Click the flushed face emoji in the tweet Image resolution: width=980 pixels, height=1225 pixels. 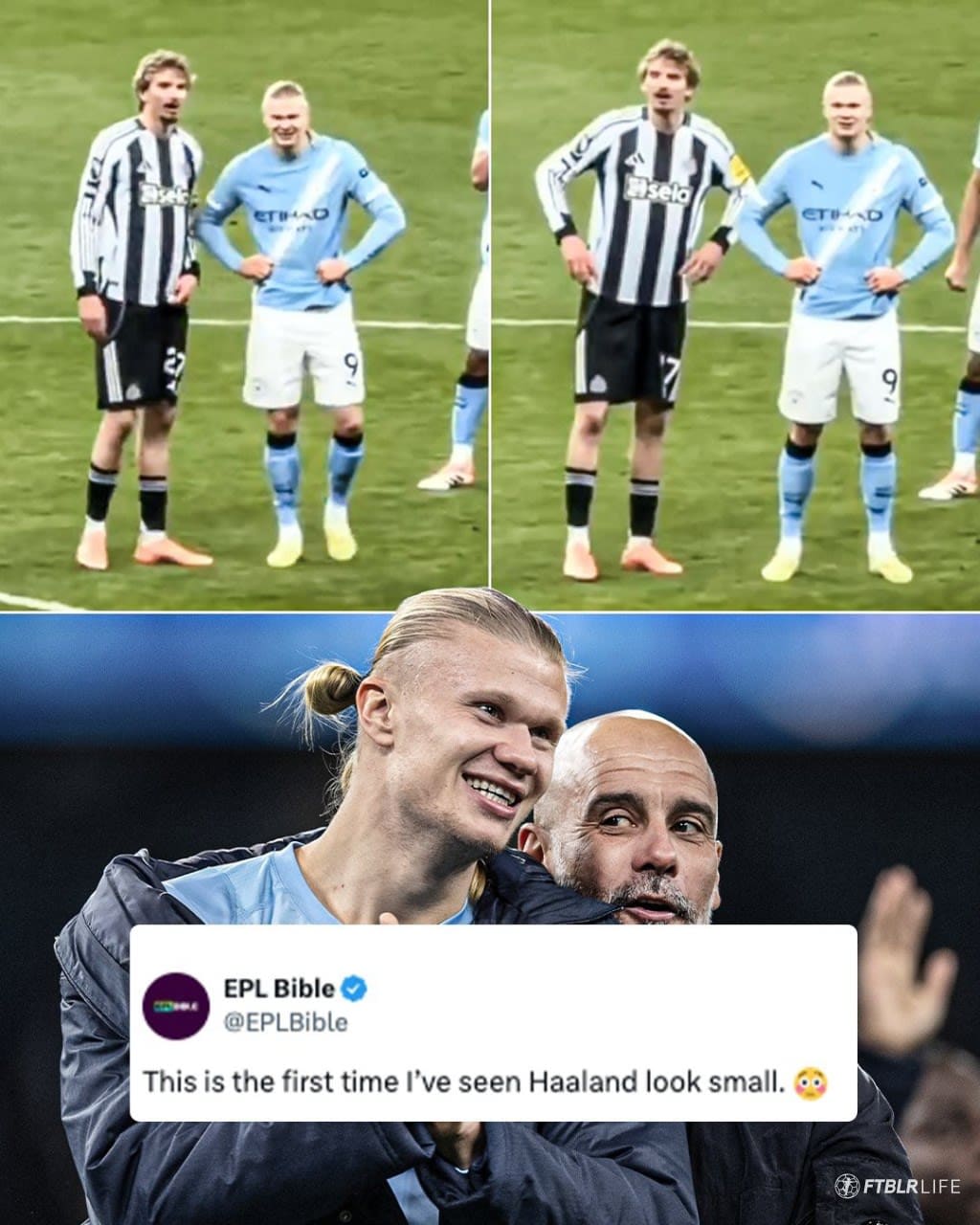[x=811, y=1082]
